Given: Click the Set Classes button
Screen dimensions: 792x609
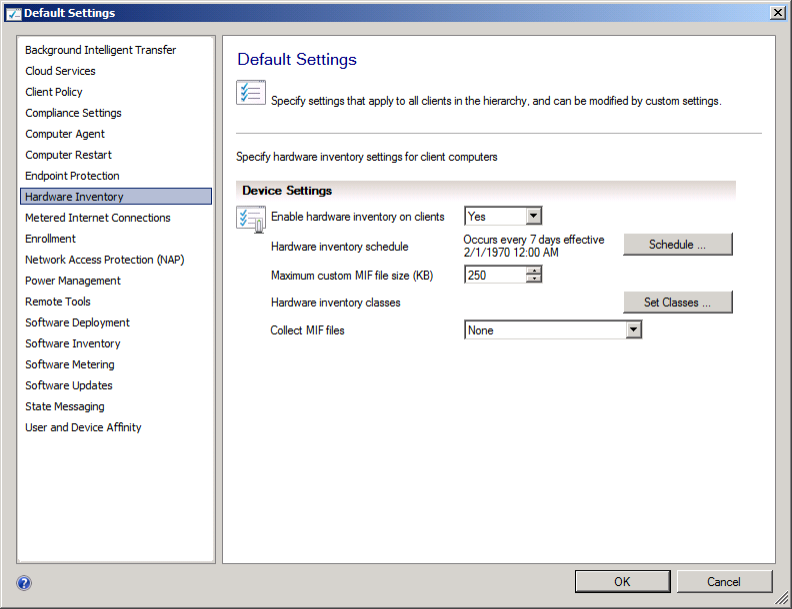Looking at the screenshot, I should tap(677, 302).
